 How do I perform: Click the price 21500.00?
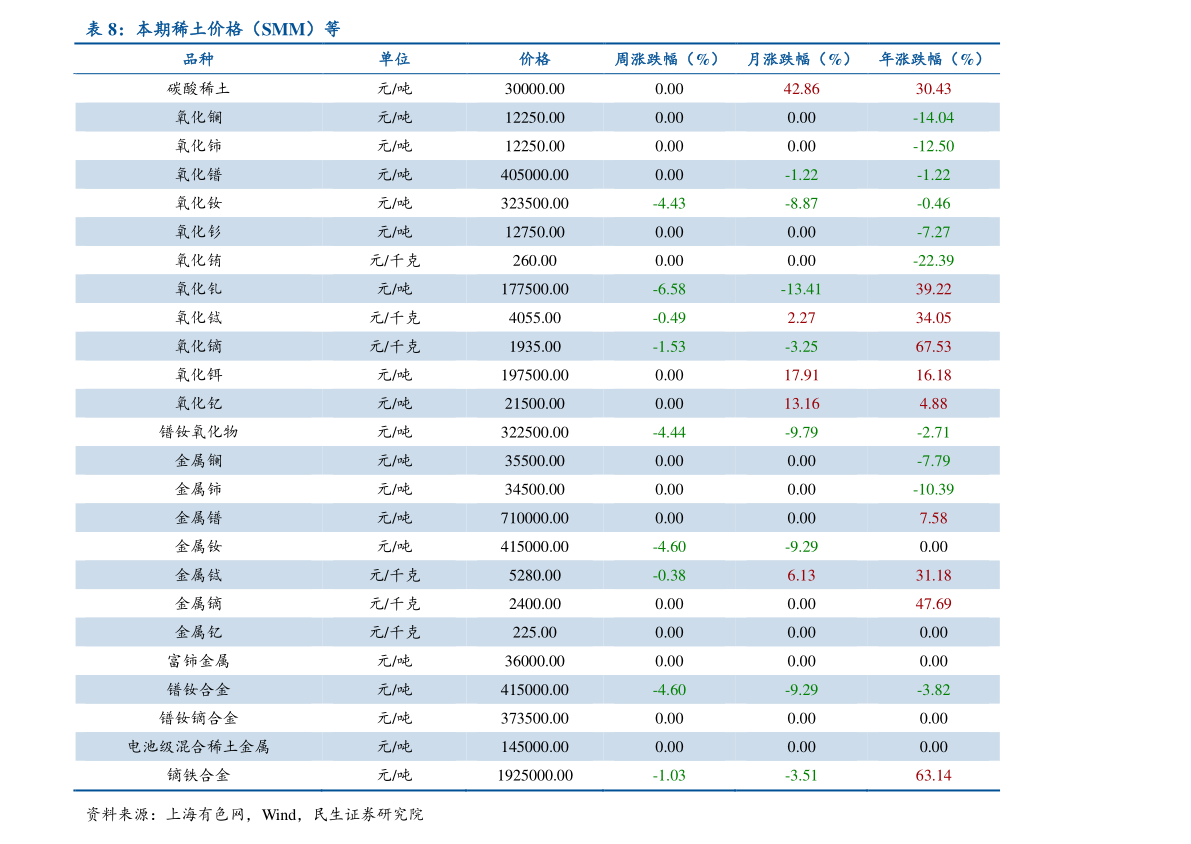535,404
